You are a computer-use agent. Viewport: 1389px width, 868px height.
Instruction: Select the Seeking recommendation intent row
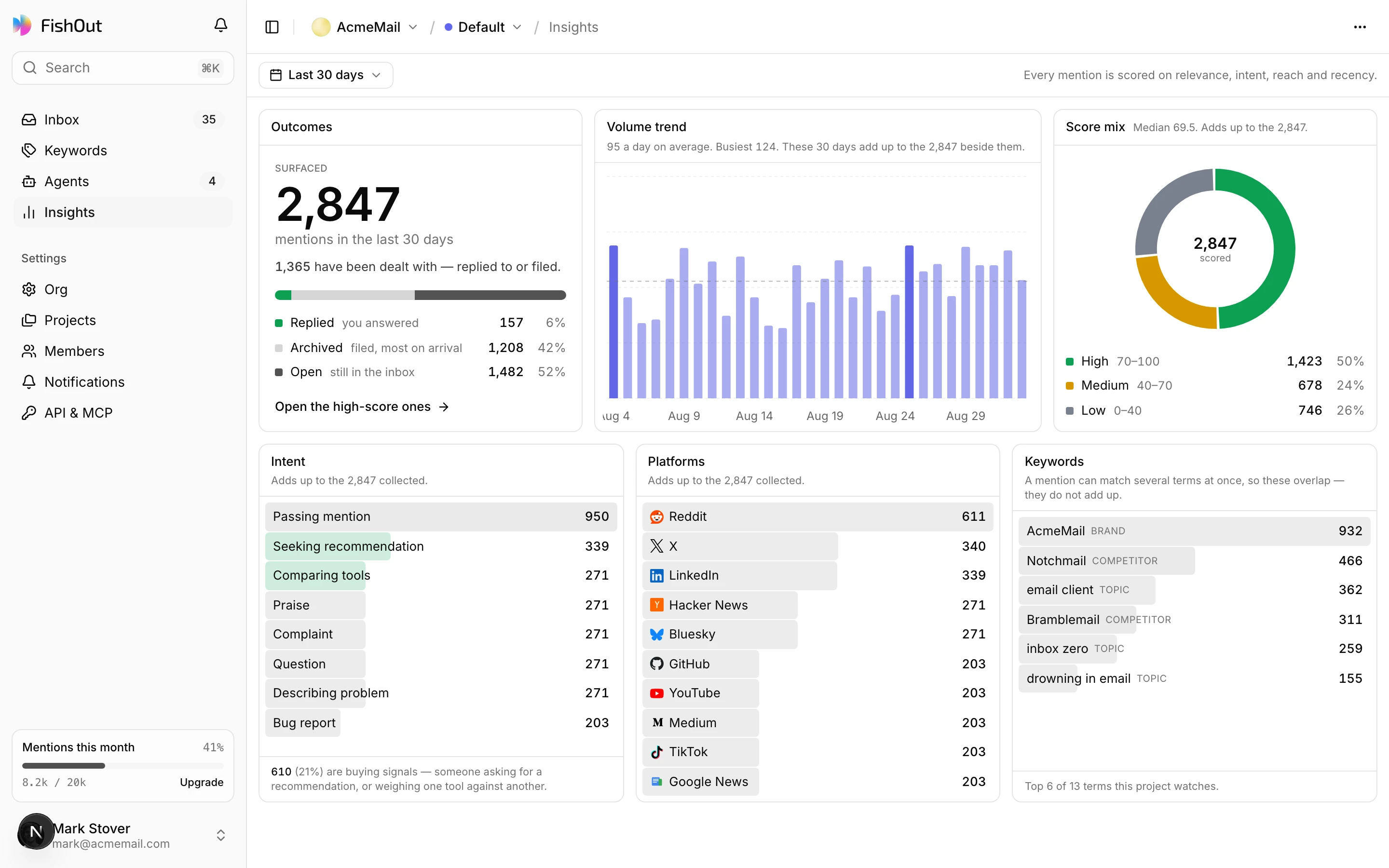(441, 546)
